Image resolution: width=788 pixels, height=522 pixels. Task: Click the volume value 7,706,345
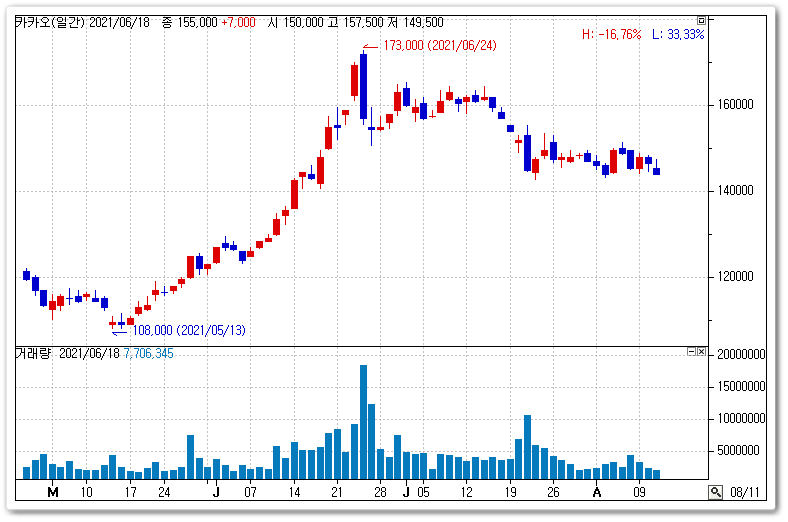click(148, 354)
